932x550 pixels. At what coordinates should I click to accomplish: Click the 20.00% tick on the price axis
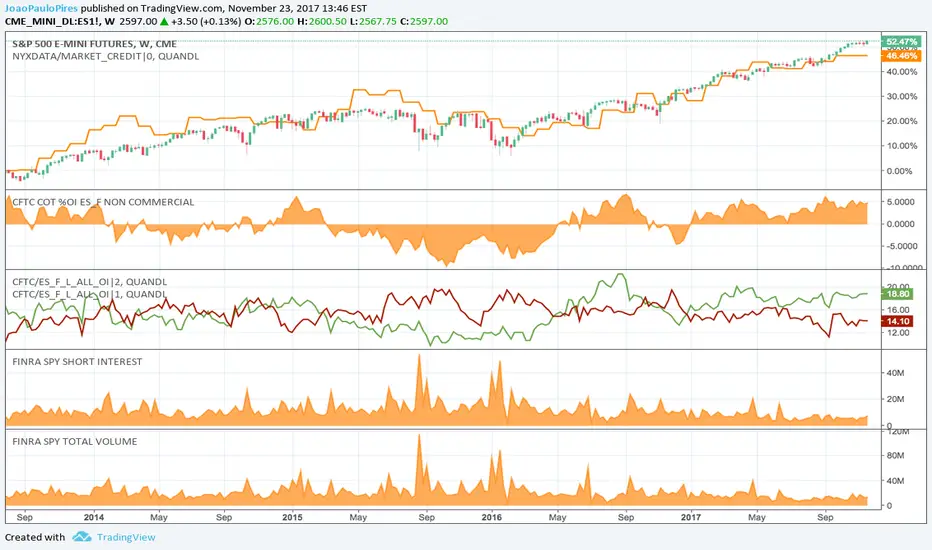902,121
